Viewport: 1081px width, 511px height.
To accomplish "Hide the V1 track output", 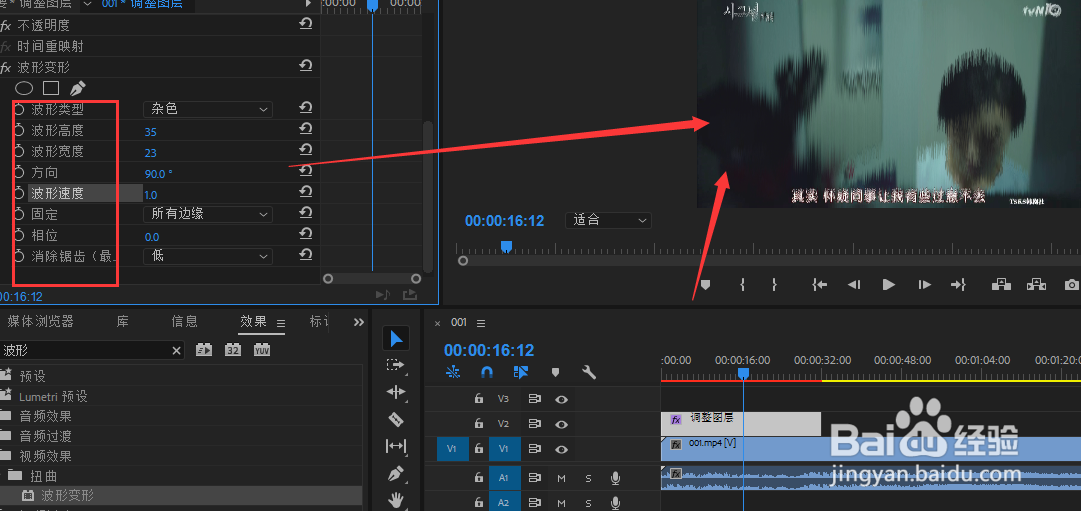I will tap(562, 450).
